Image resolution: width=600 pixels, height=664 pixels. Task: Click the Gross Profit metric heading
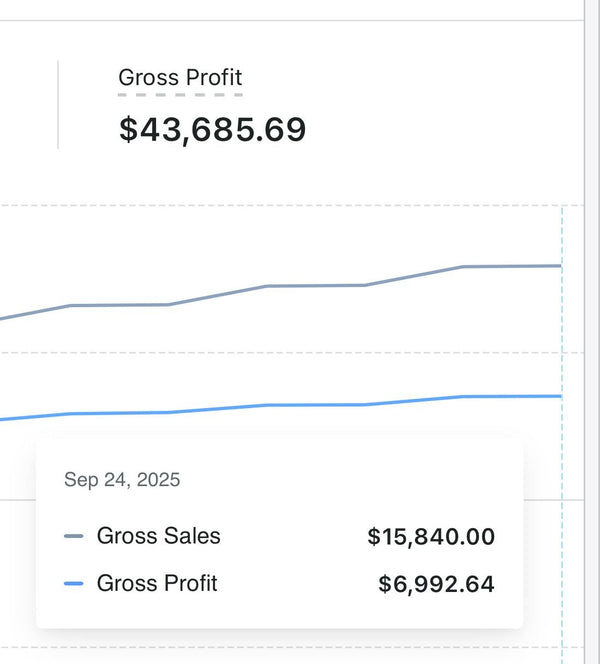180,77
